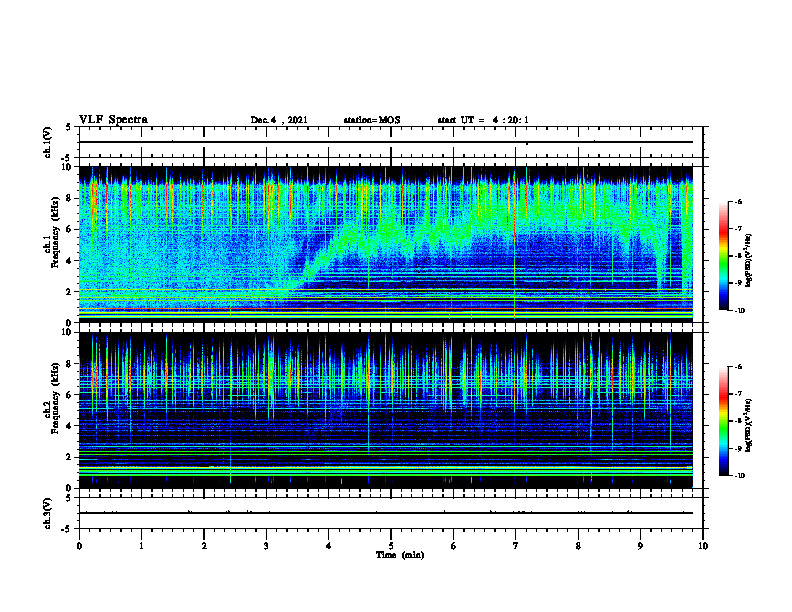
Task: Click the ch.3 voltage trace panel
Action: tap(391, 513)
